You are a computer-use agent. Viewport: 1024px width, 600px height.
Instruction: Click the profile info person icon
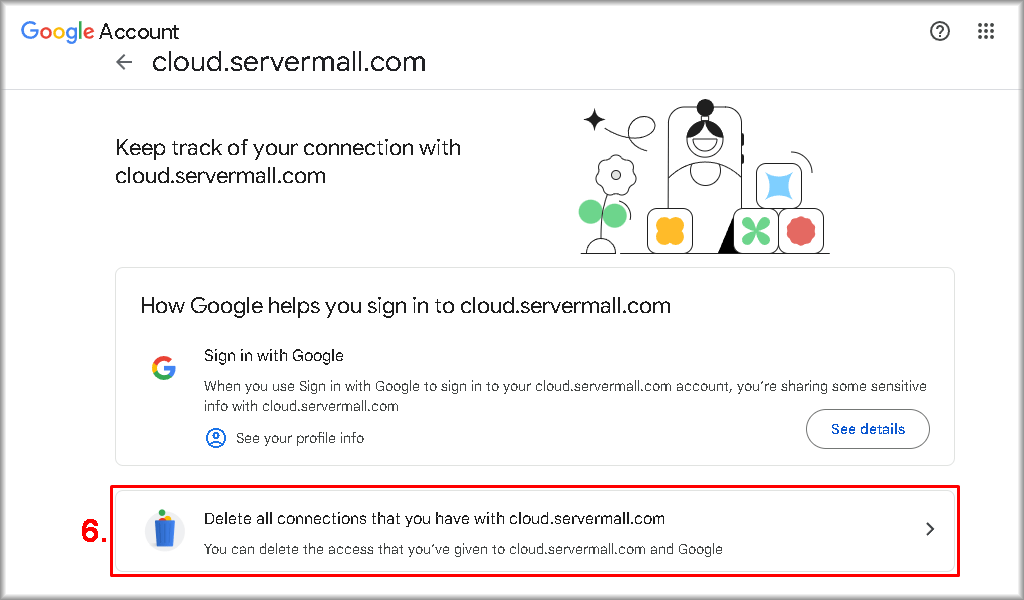[x=216, y=438]
